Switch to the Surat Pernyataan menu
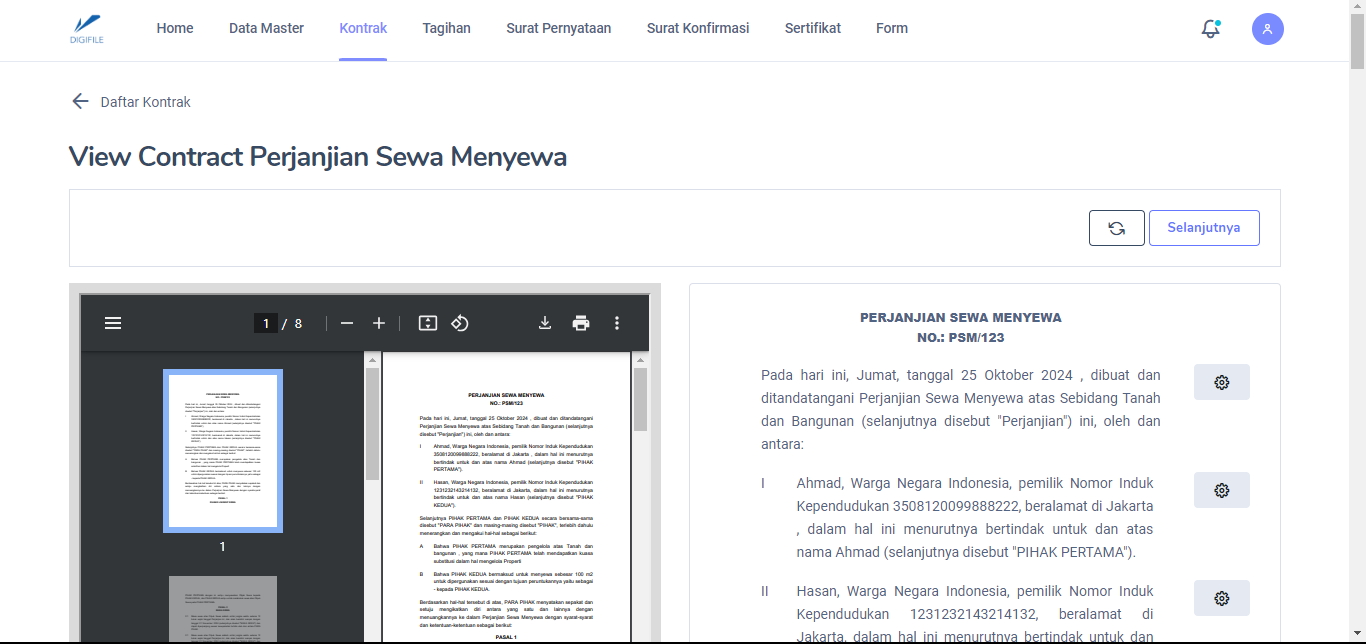Image resolution: width=1366 pixels, height=644 pixels. [558, 29]
